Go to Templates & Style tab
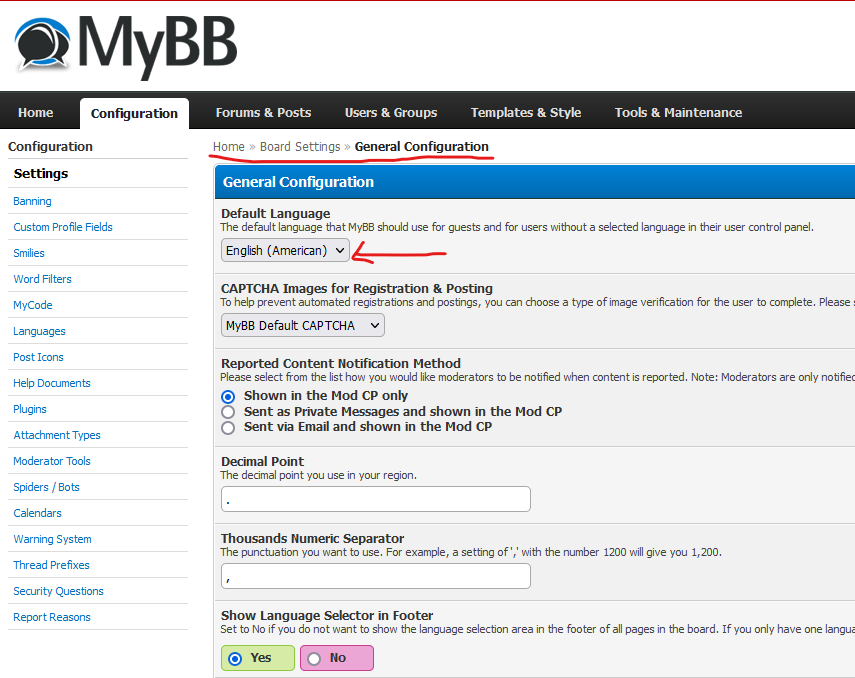 [526, 112]
